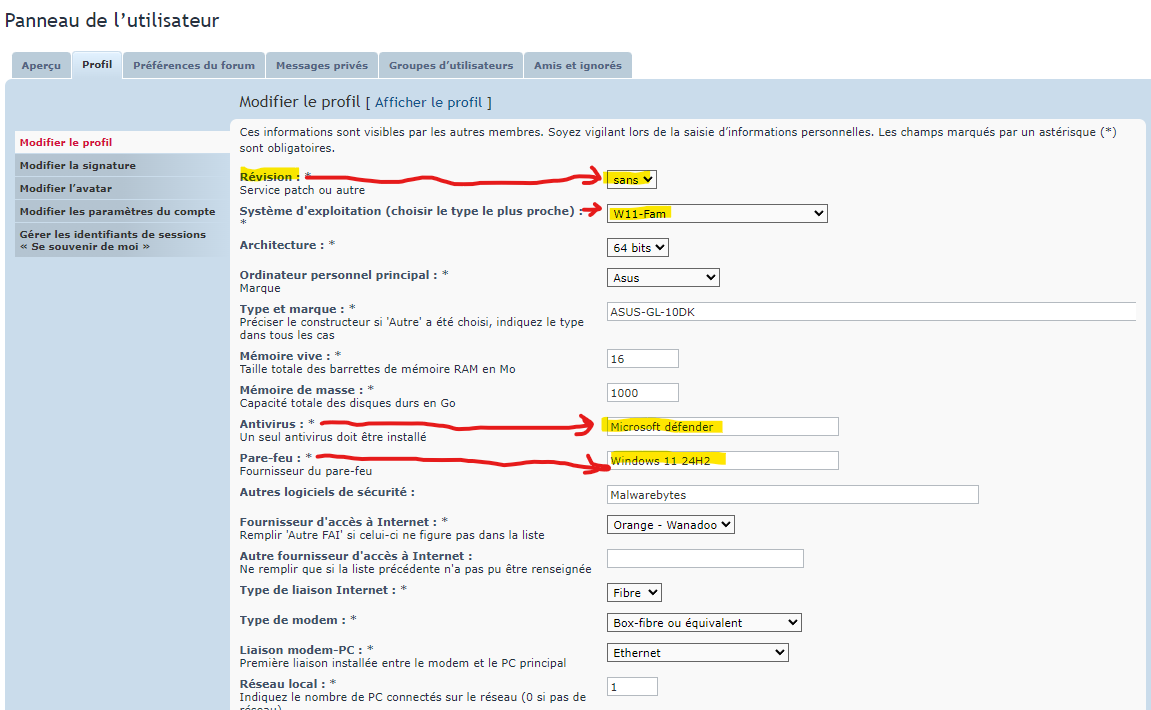Click the 'Panneau de l'utilisateur' heading

click(x=112, y=20)
